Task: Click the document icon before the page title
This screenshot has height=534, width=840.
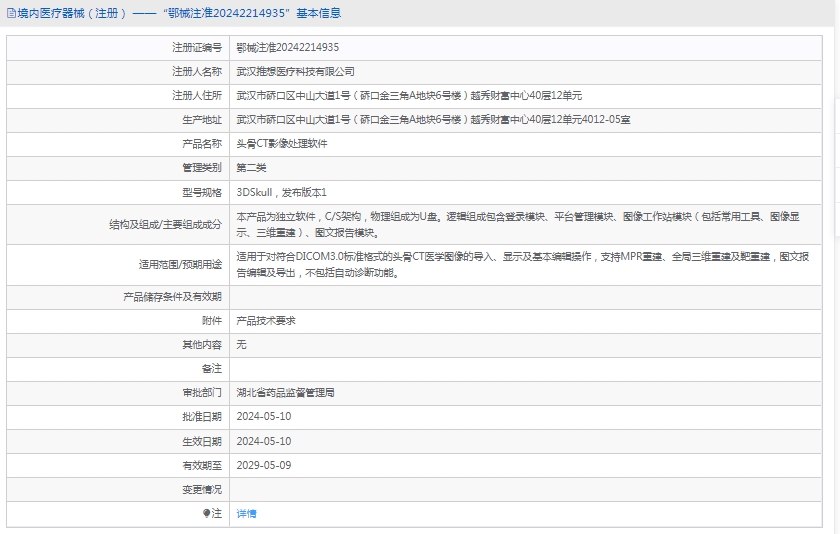Action: pos(11,13)
